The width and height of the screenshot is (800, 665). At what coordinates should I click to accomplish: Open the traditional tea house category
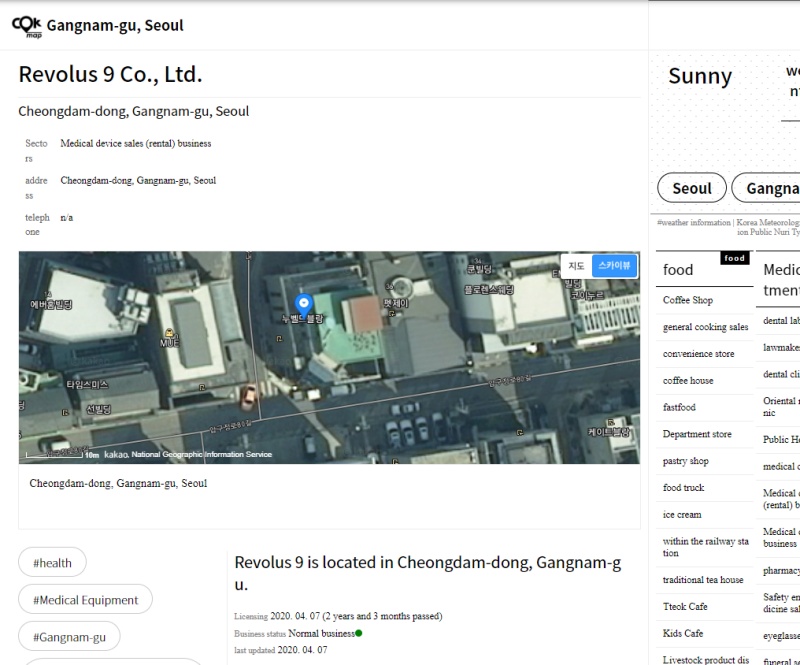(x=702, y=580)
